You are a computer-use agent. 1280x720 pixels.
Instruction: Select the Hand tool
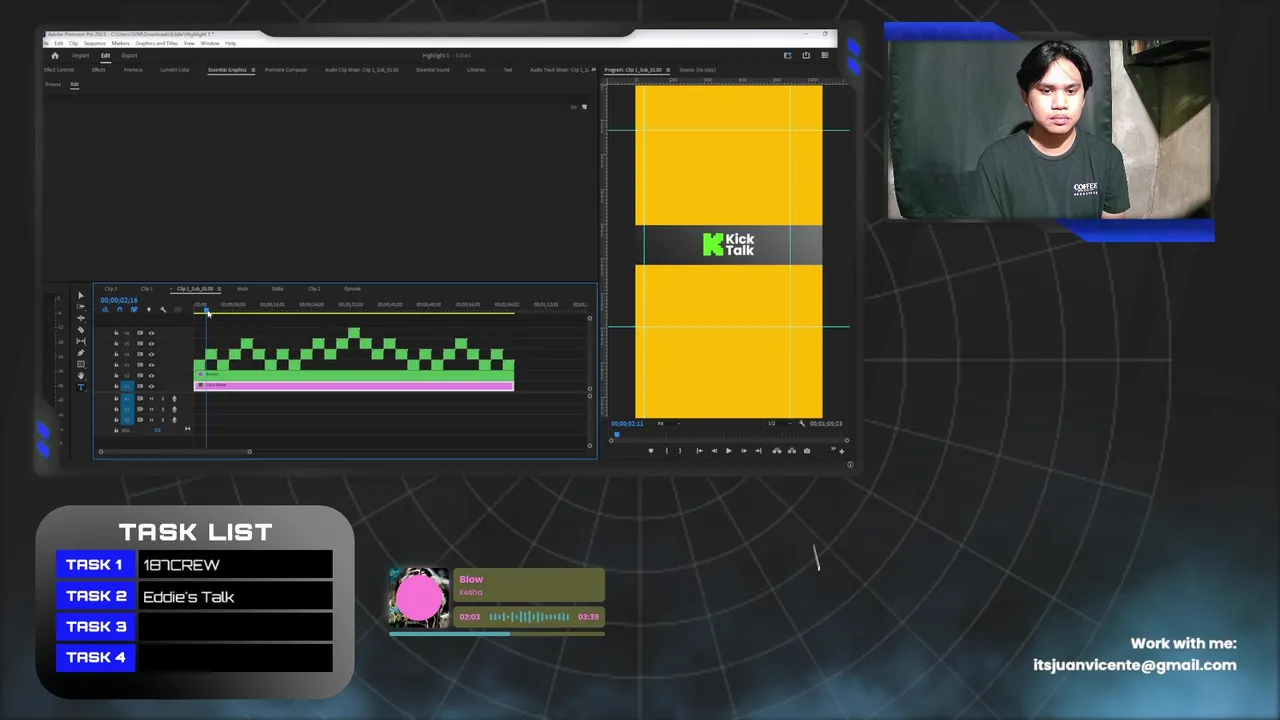[81, 376]
